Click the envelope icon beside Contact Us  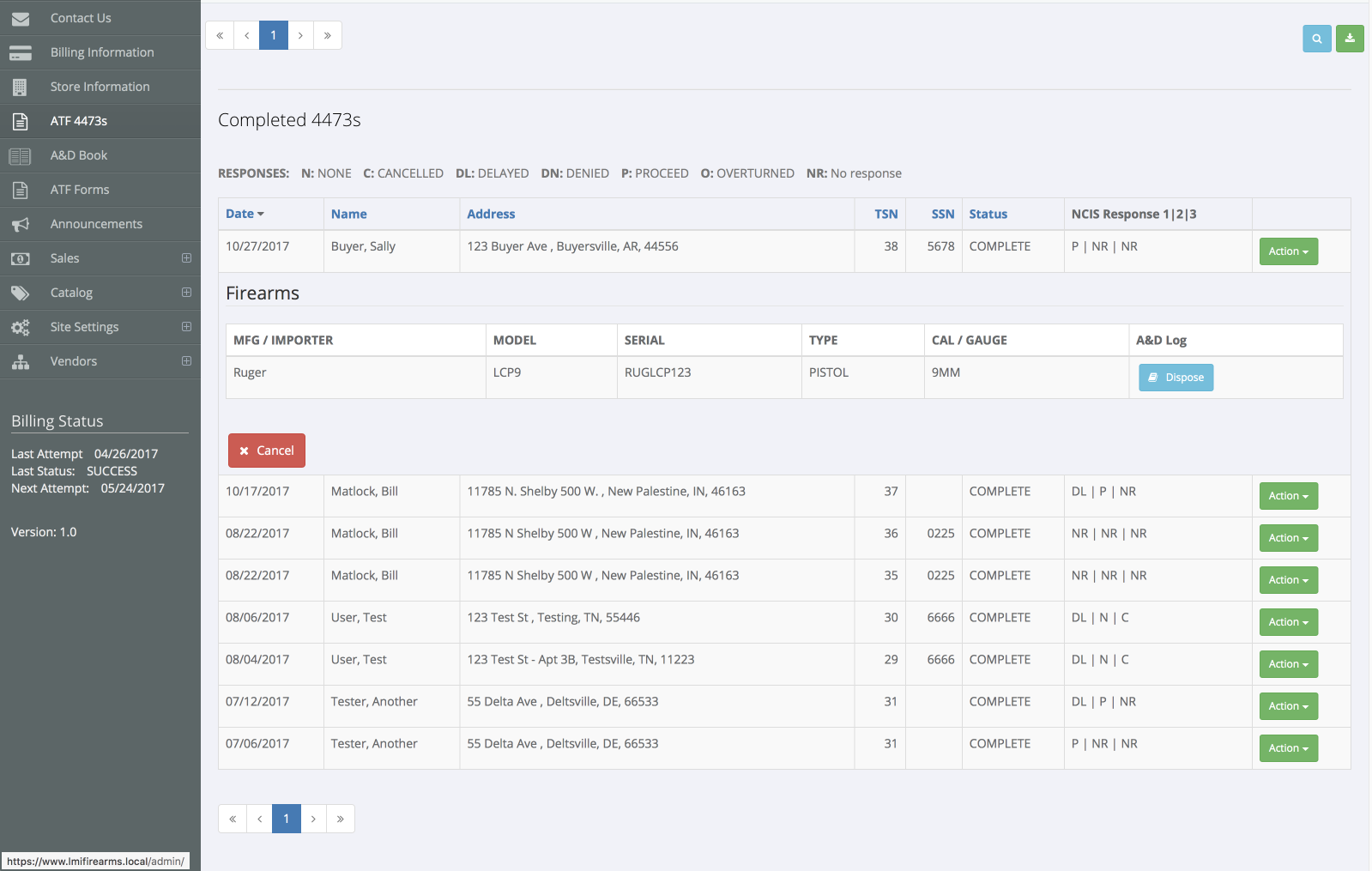click(21, 18)
